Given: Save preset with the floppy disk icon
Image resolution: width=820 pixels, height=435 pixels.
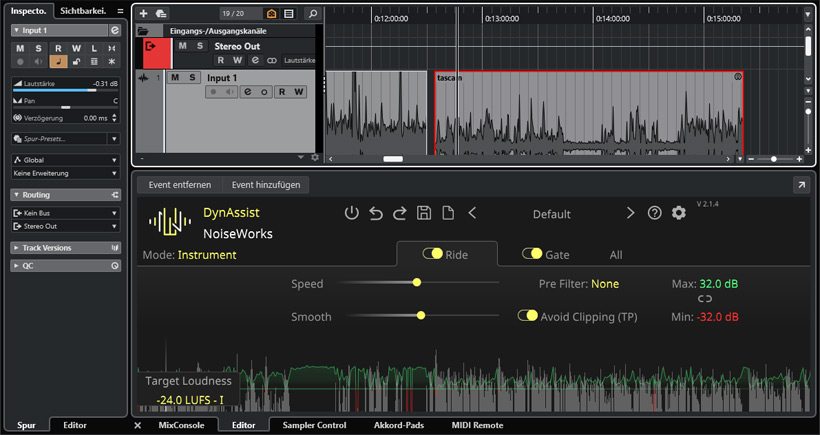Looking at the screenshot, I should [x=424, y=213].
